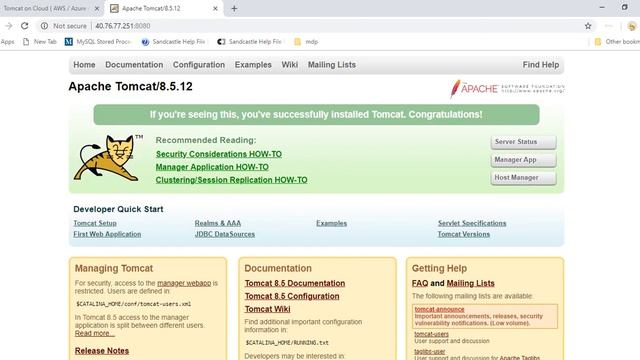Open the New Tab bookmark

click(40, 42)
